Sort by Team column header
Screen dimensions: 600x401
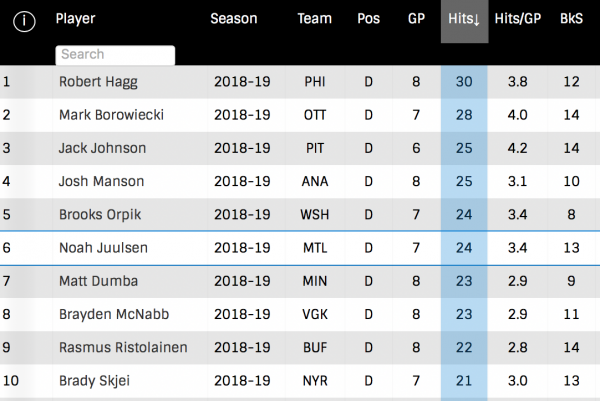(314, 19)
